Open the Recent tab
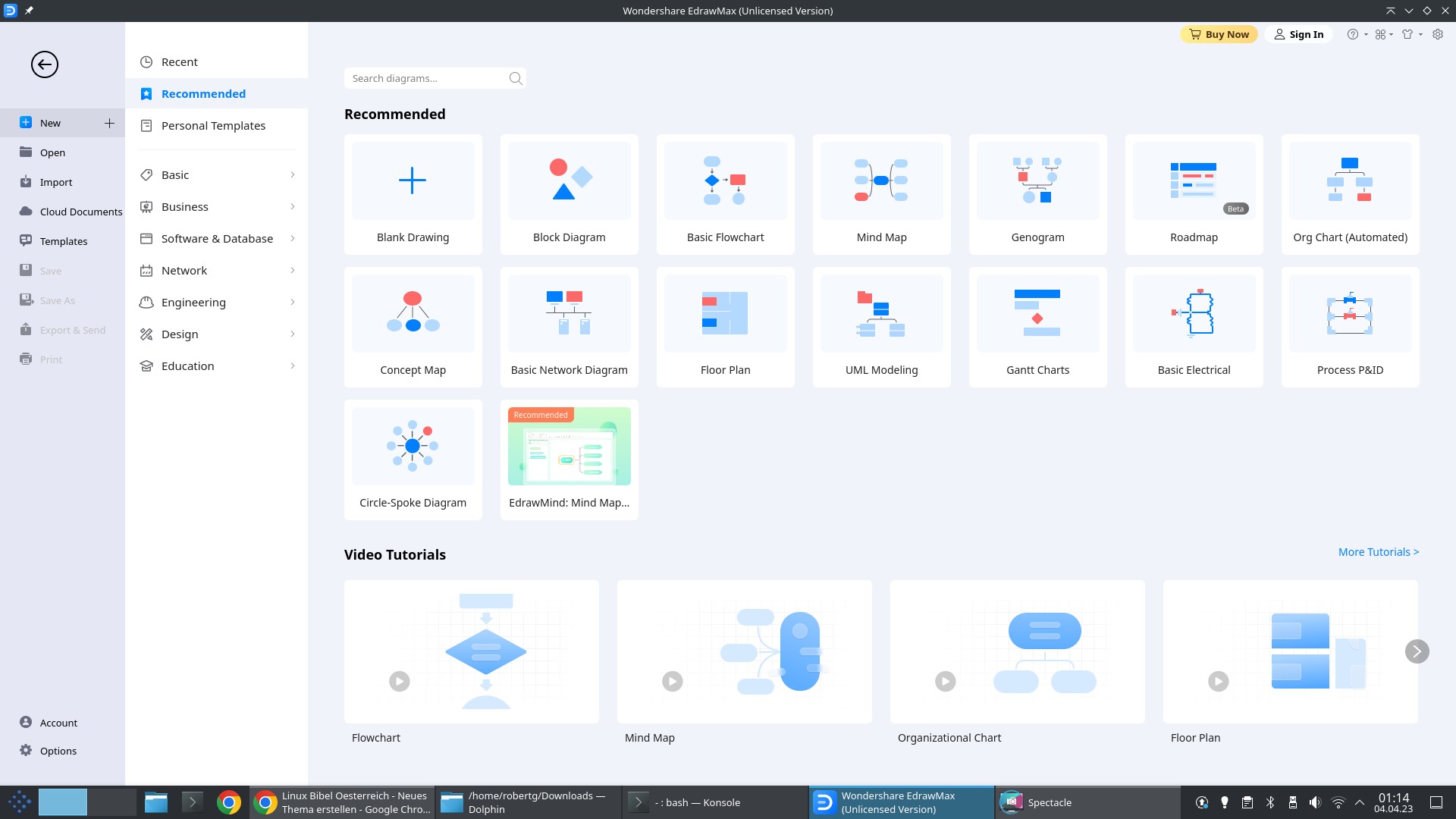The height and width of the screenshot is (819, 1456). pyautogui.click(x=179, y=62)
